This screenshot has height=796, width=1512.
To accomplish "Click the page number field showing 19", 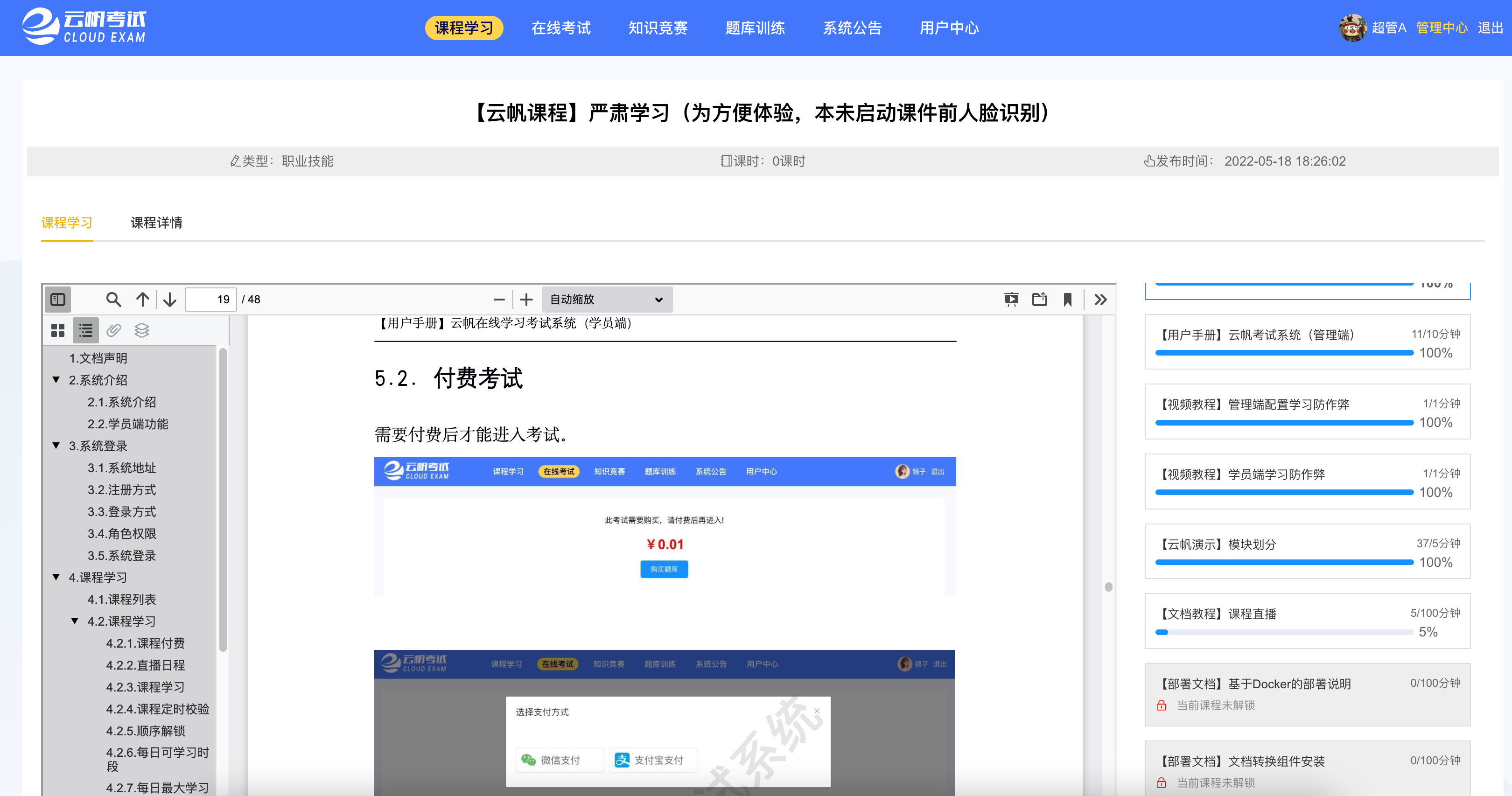I will tap(211, 300).
